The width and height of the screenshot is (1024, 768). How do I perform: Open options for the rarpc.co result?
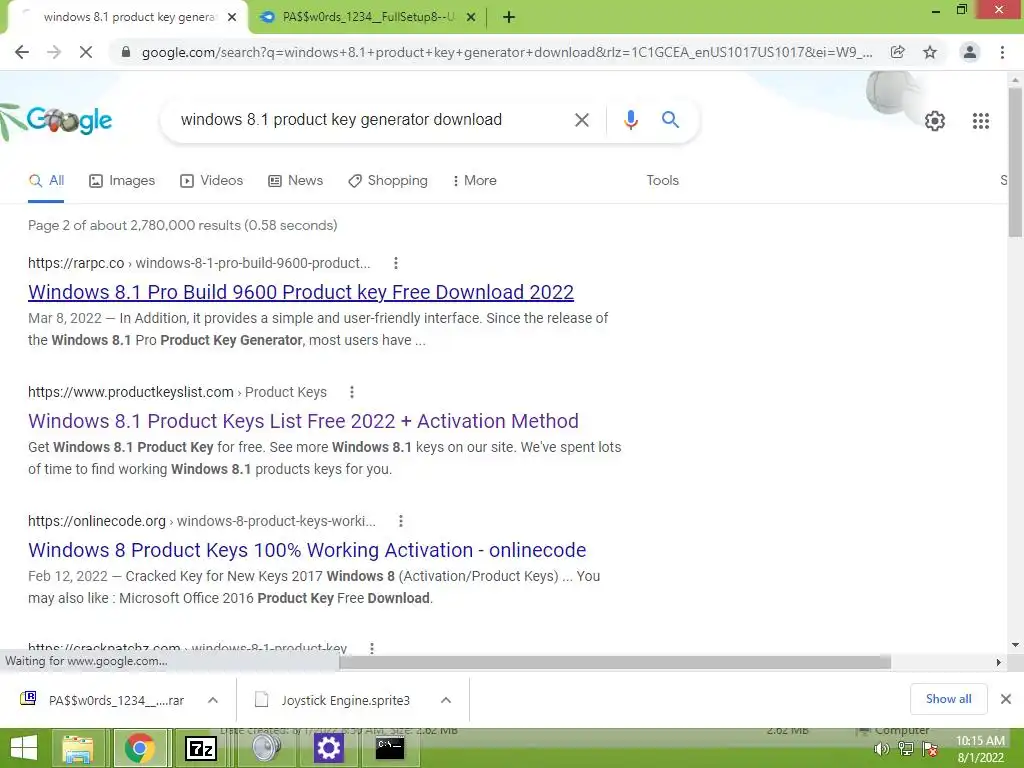coord(396,263)
